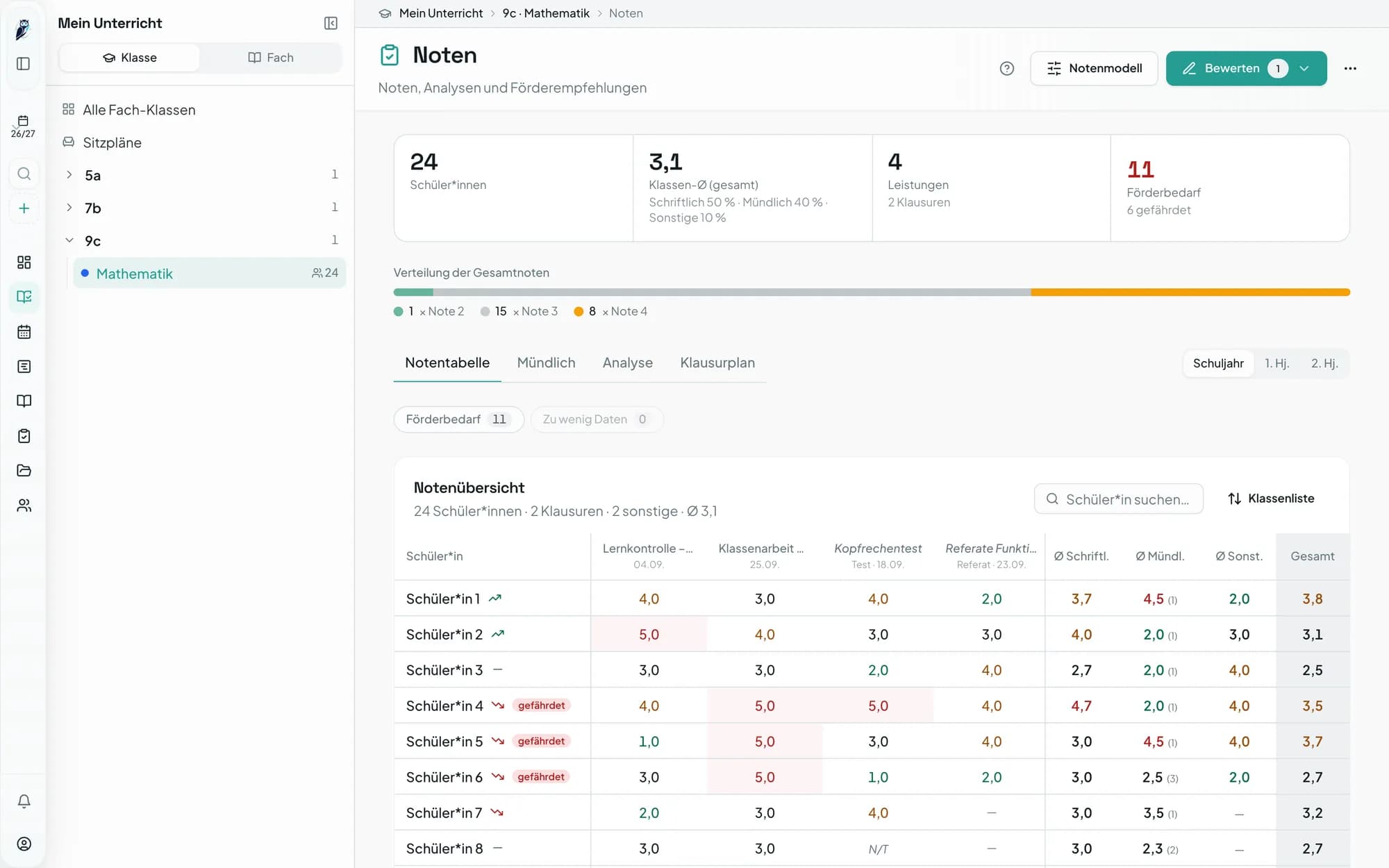Expand class 7b in the tree
1389x868 pixels.
point(69,207)
